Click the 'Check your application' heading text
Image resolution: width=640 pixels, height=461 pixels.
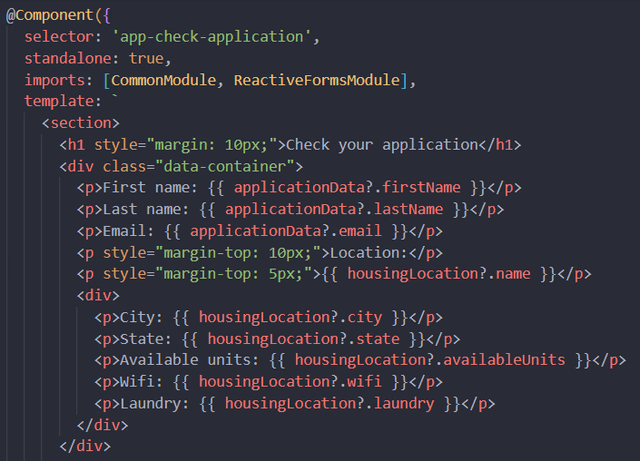(382, 145)
